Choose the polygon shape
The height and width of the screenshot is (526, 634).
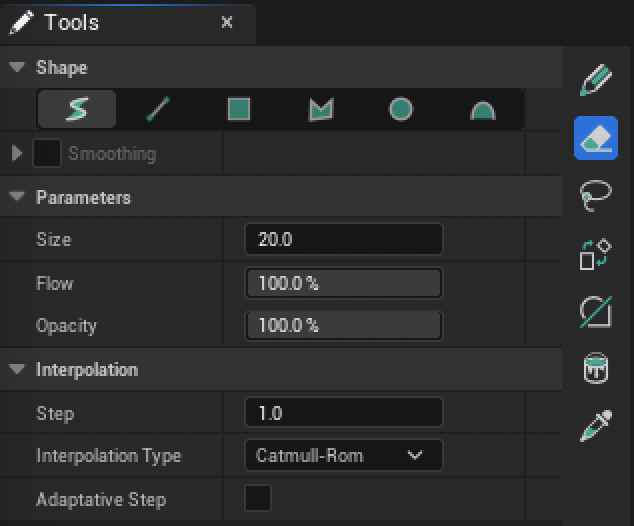point(320,109)
